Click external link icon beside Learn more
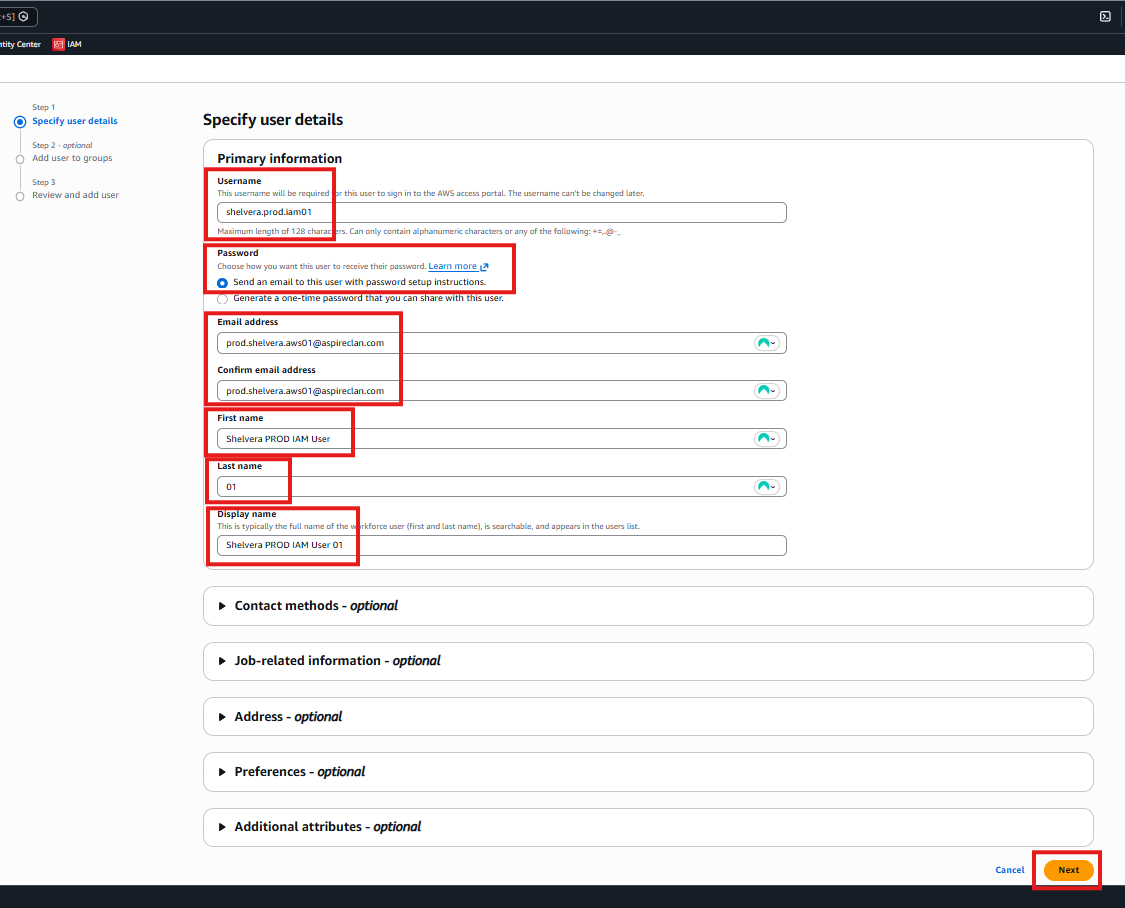This screenshot has width=1125, height=908. pos(484,267)
